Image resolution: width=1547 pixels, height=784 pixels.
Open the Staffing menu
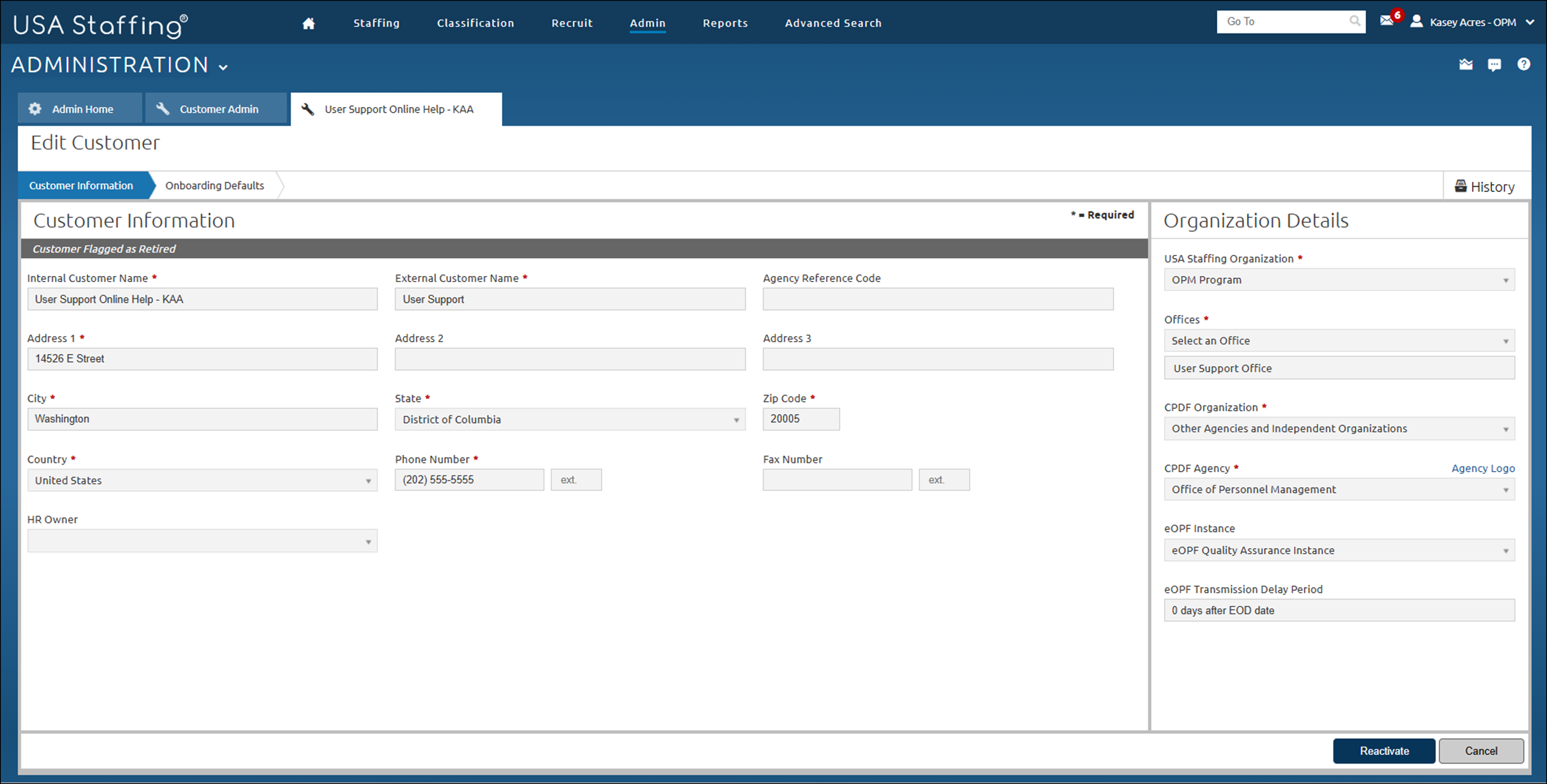tap(376, 23)
